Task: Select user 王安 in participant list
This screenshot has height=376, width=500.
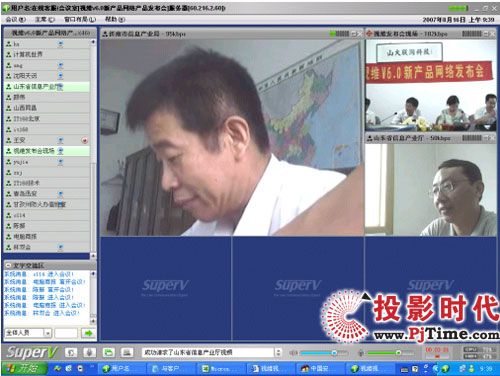Action: (47, 140)
